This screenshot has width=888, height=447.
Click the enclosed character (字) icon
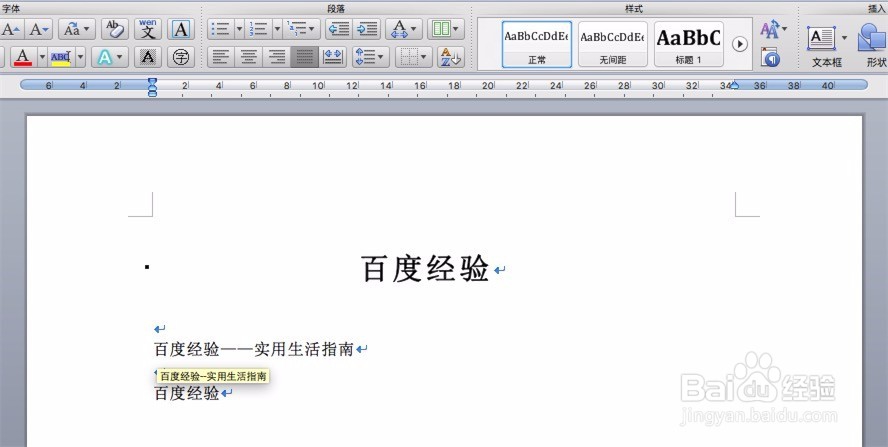[x=181, y=57]
